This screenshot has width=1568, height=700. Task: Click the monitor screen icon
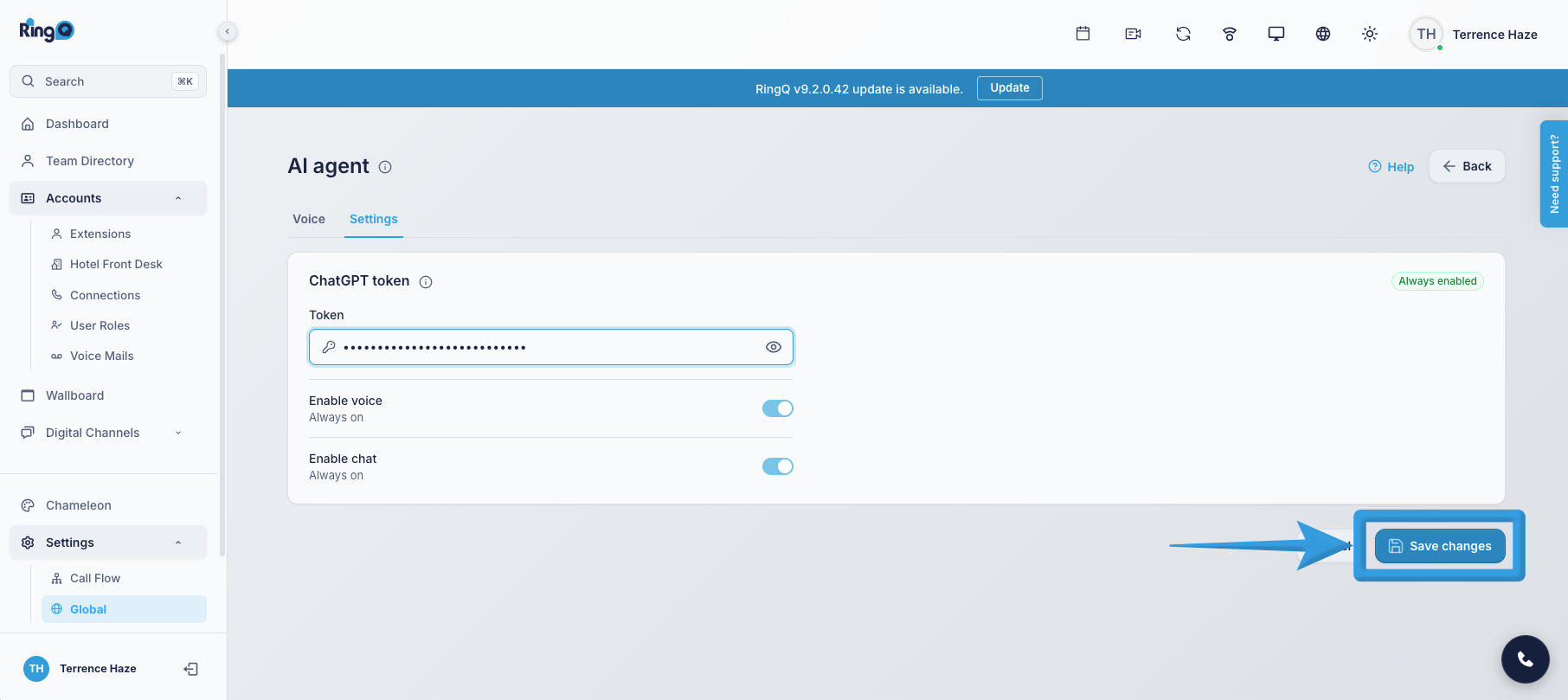[x=1276, y=34]
